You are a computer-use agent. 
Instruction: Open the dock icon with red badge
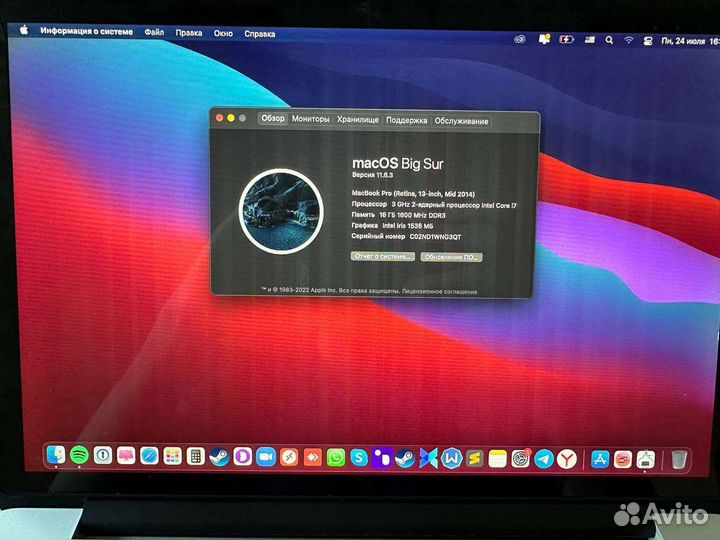pyautogui.click(x=521, y=459)
